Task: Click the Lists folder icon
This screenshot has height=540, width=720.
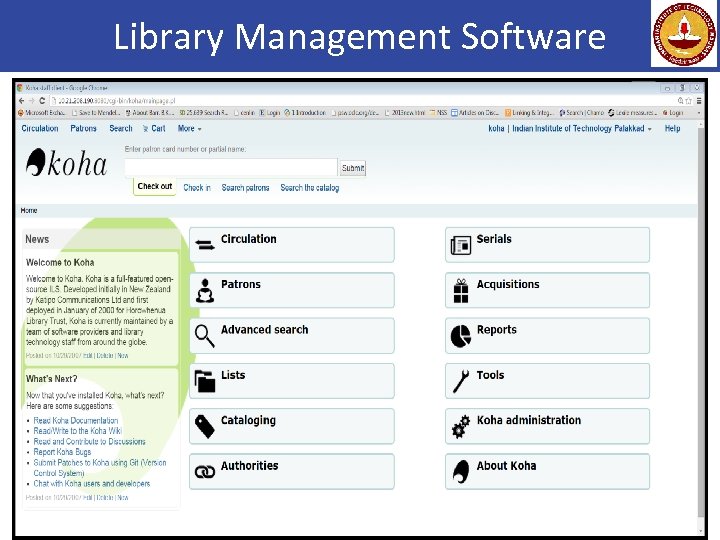Action: [205, 381]
